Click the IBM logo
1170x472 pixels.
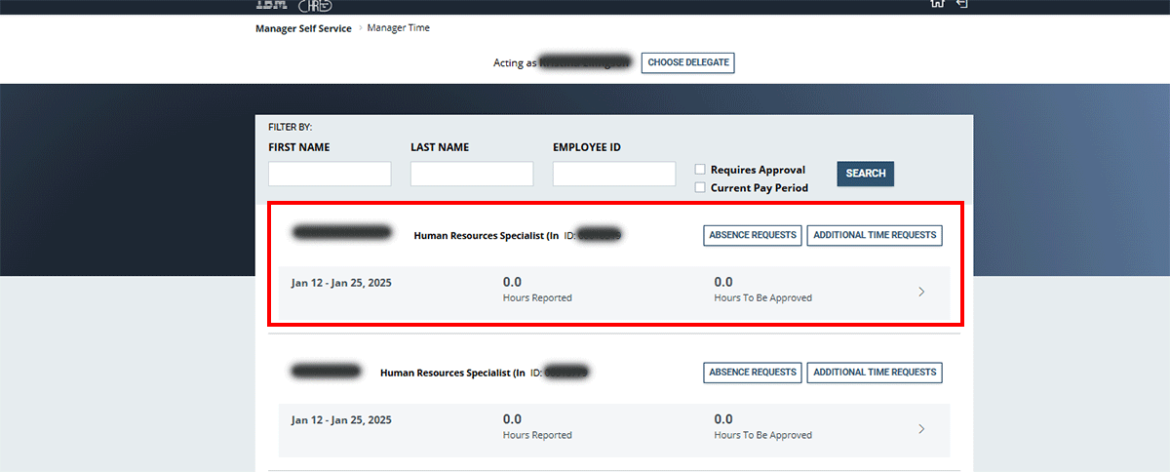pos(272,4)
